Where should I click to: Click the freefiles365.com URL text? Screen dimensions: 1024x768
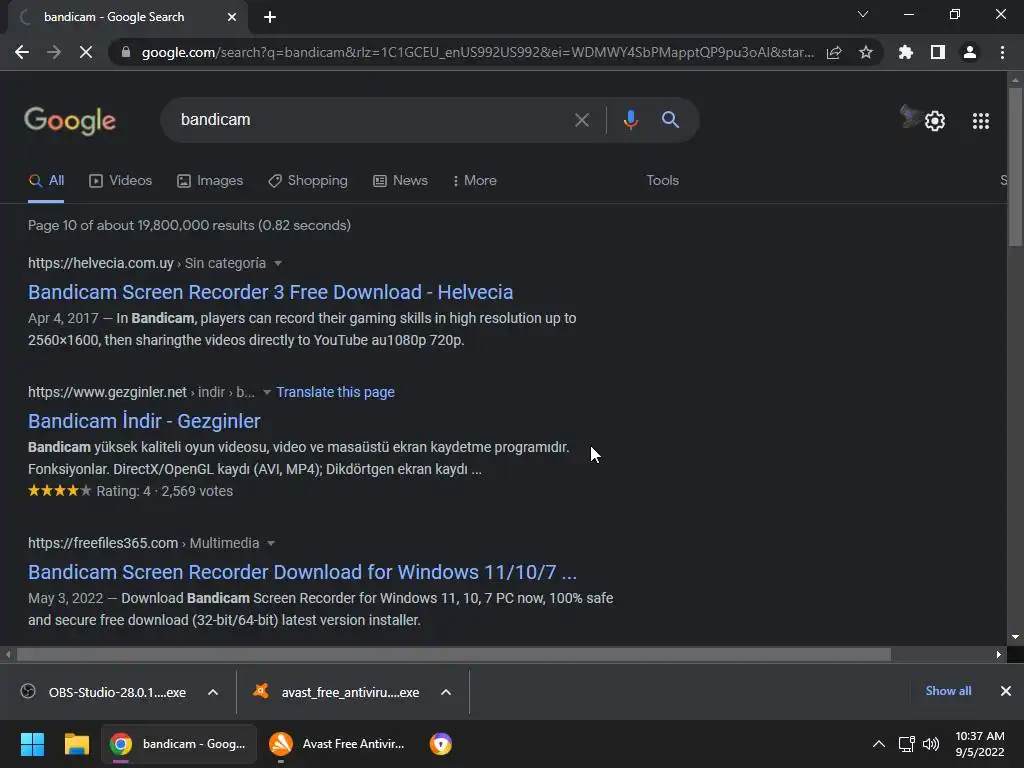103,543
